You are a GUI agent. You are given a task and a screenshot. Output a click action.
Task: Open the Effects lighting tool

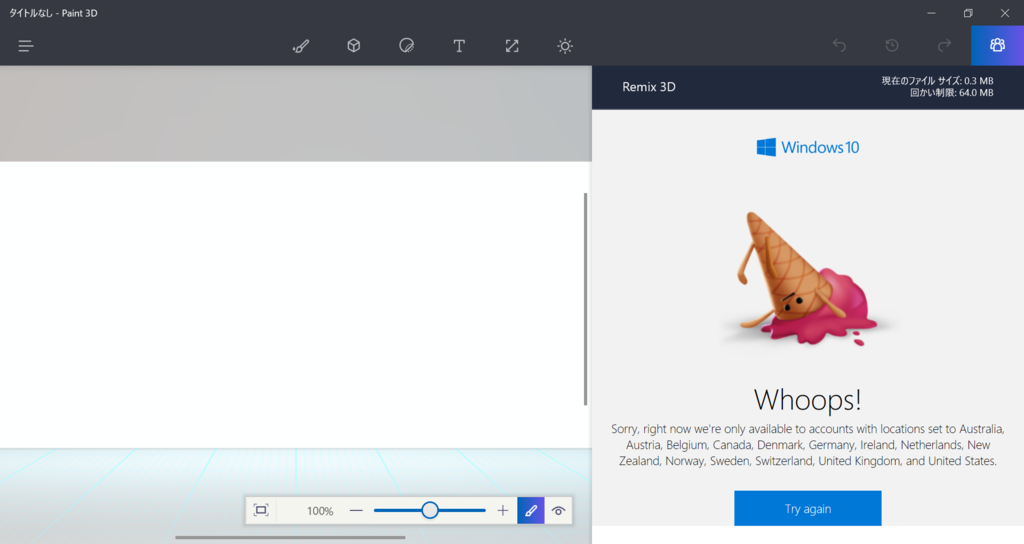coord(565,46)
